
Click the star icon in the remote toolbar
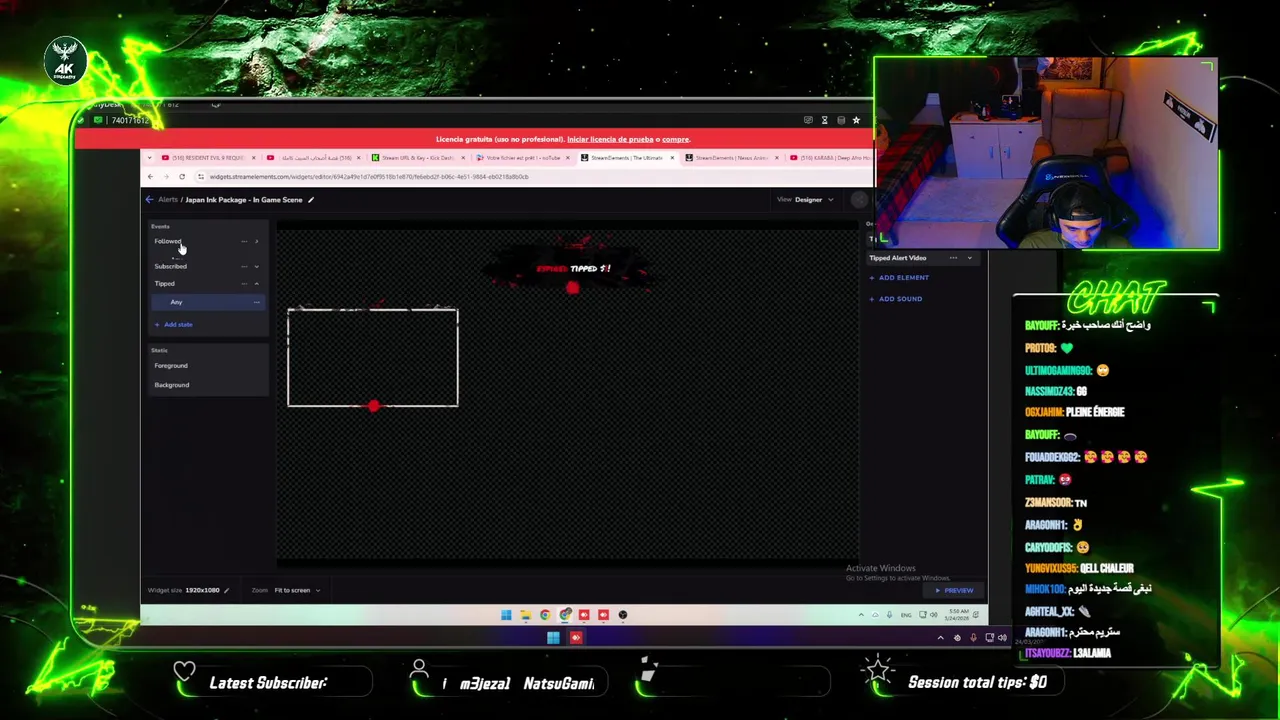pyautogui.click(x=856, y=120)
